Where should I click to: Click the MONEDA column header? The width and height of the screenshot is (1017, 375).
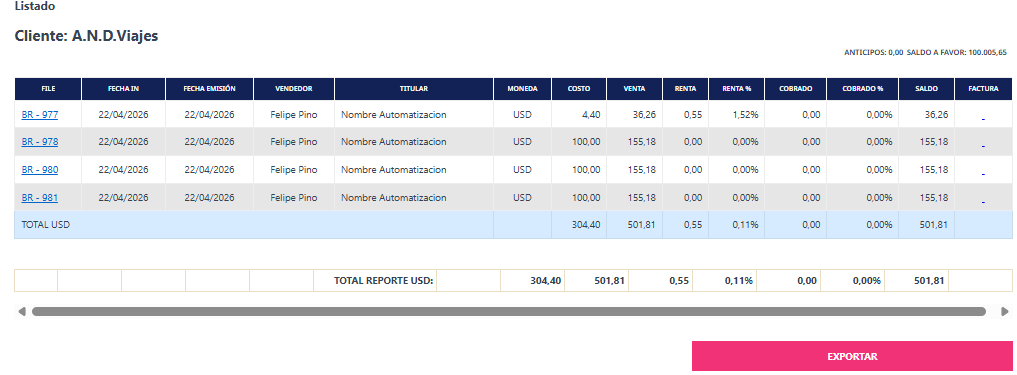pyautogui.click(x=522, y=89)
